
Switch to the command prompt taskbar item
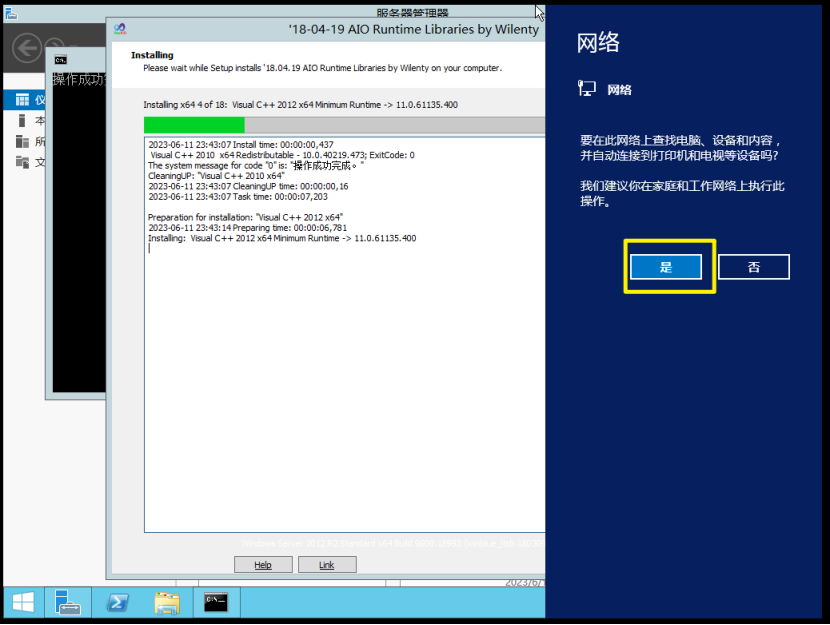pos(216,602)
